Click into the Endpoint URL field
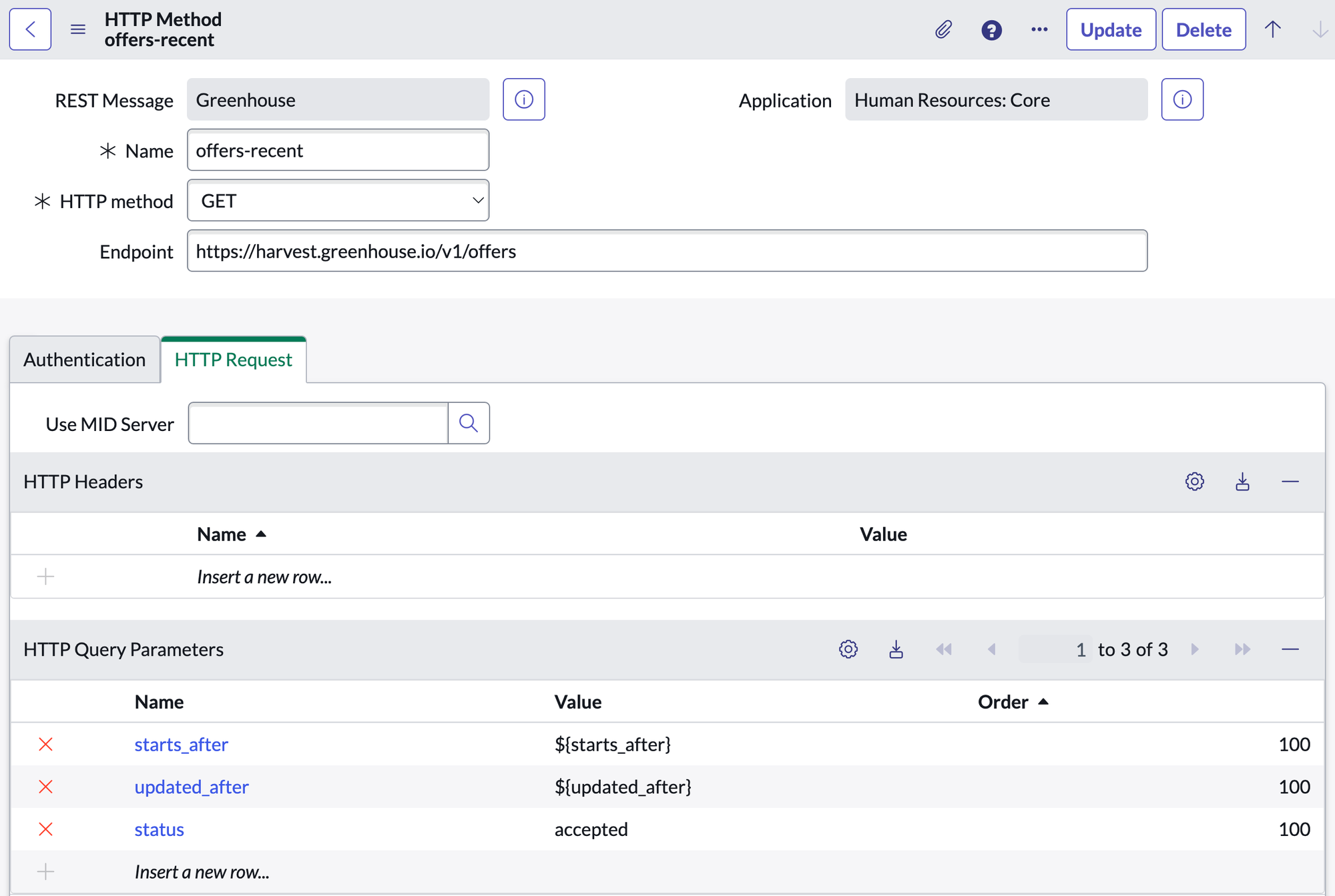Image resolution: width=1335 pixels, height=896 pixels. [667, 251]
